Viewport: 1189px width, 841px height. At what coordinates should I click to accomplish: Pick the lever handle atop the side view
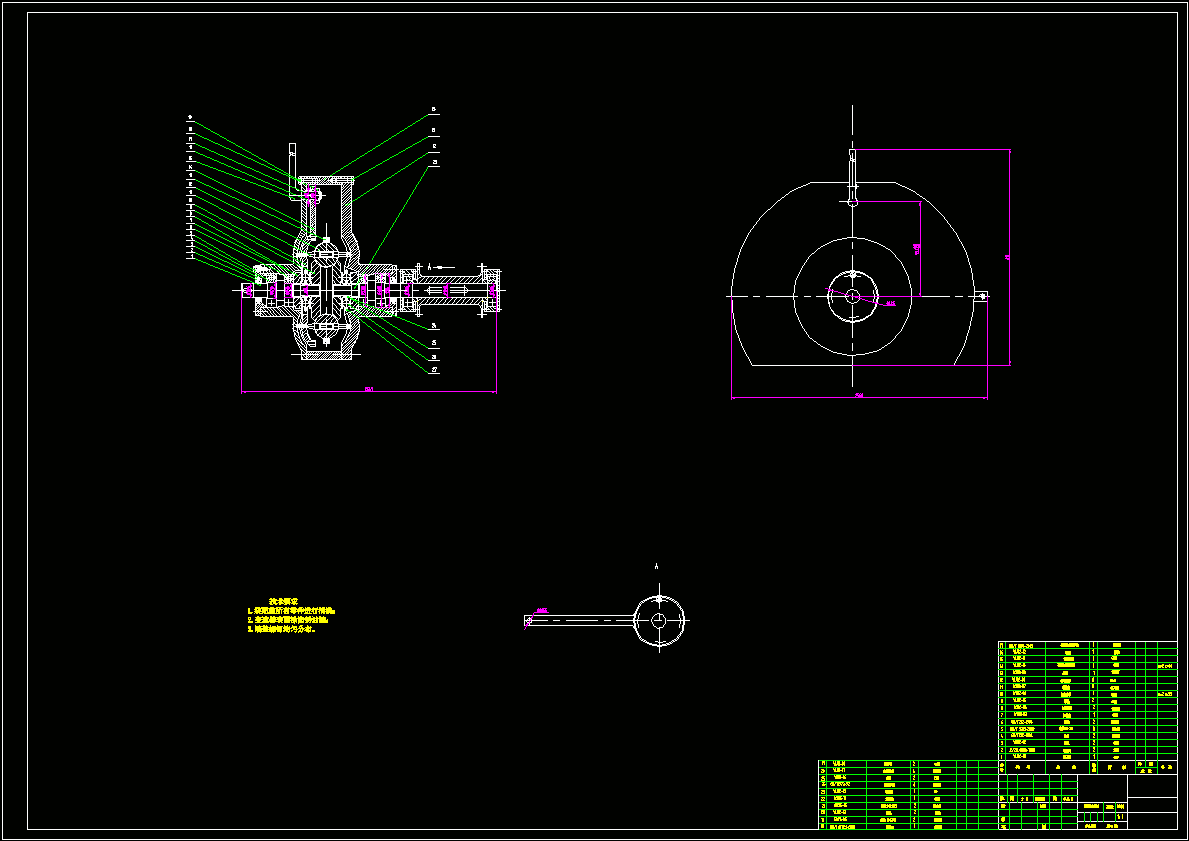(852, 177)
